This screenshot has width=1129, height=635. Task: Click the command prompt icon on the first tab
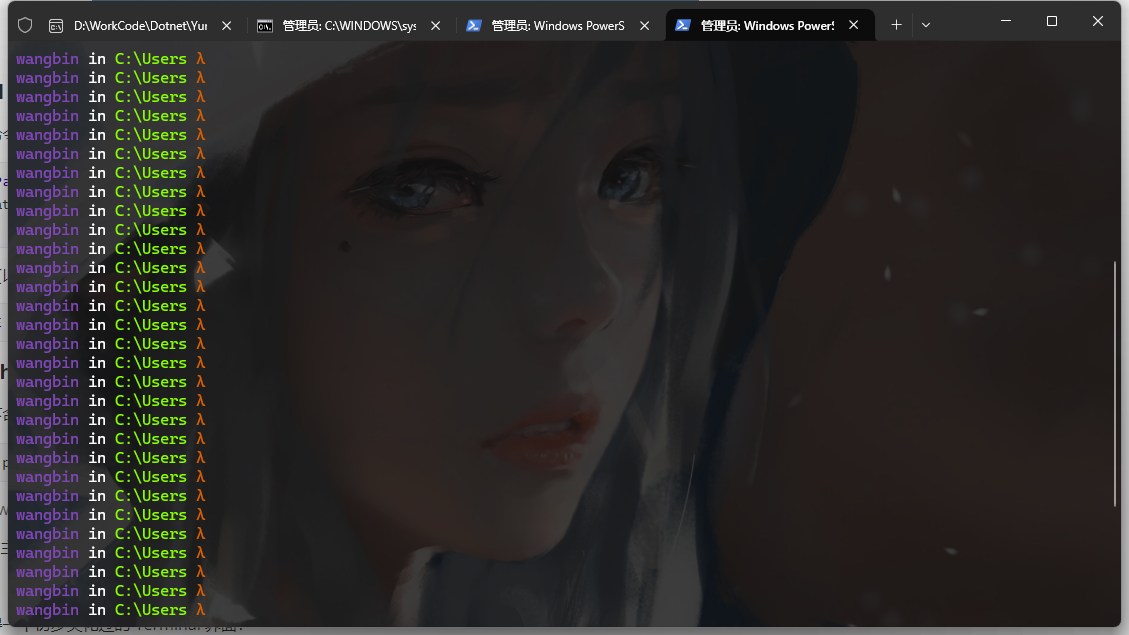pyautogui.click(x=56, y=26)
